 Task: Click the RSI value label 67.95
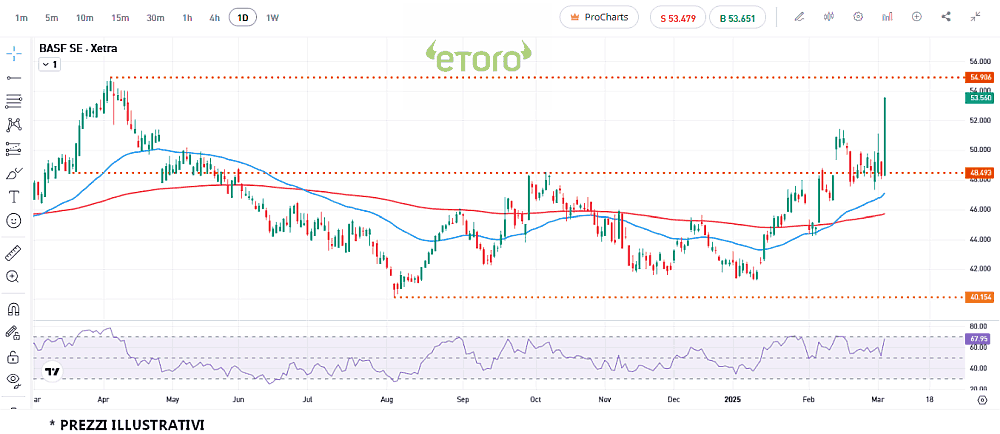[979, 338]
